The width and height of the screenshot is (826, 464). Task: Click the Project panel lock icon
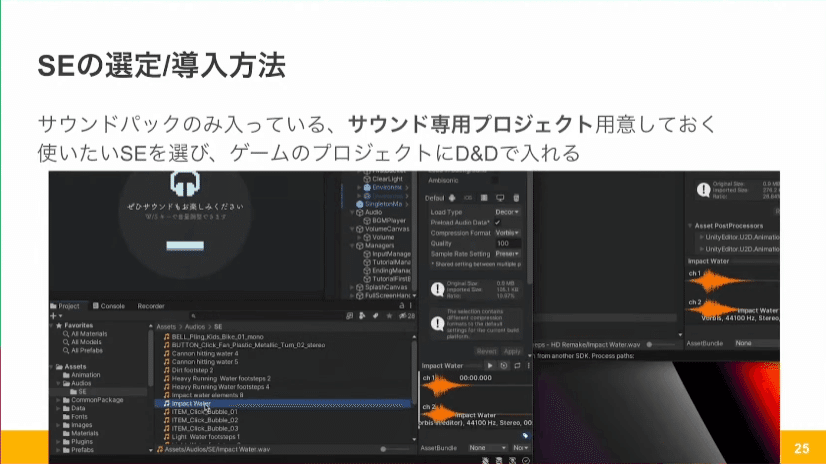click(401, 306)
